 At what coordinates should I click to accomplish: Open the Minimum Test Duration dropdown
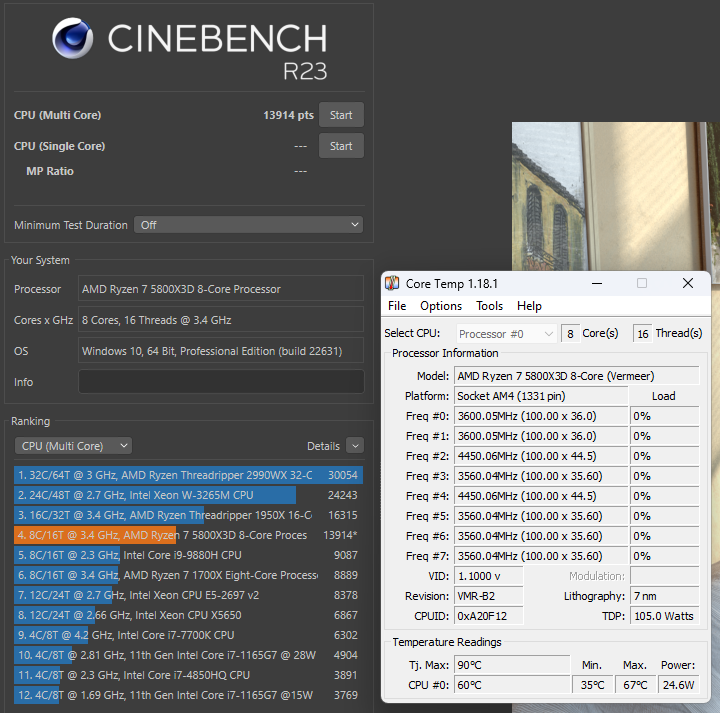point(248,225)
